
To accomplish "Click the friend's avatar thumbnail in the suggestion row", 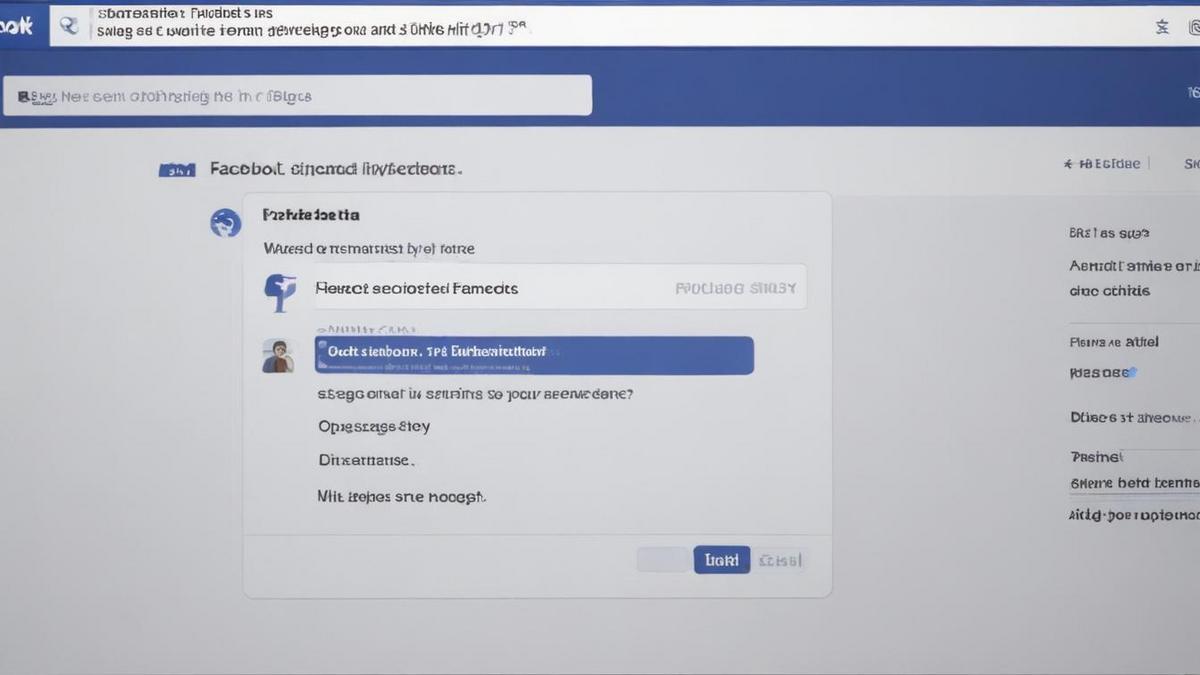I will pyautogui.click(x=280, y=356).
